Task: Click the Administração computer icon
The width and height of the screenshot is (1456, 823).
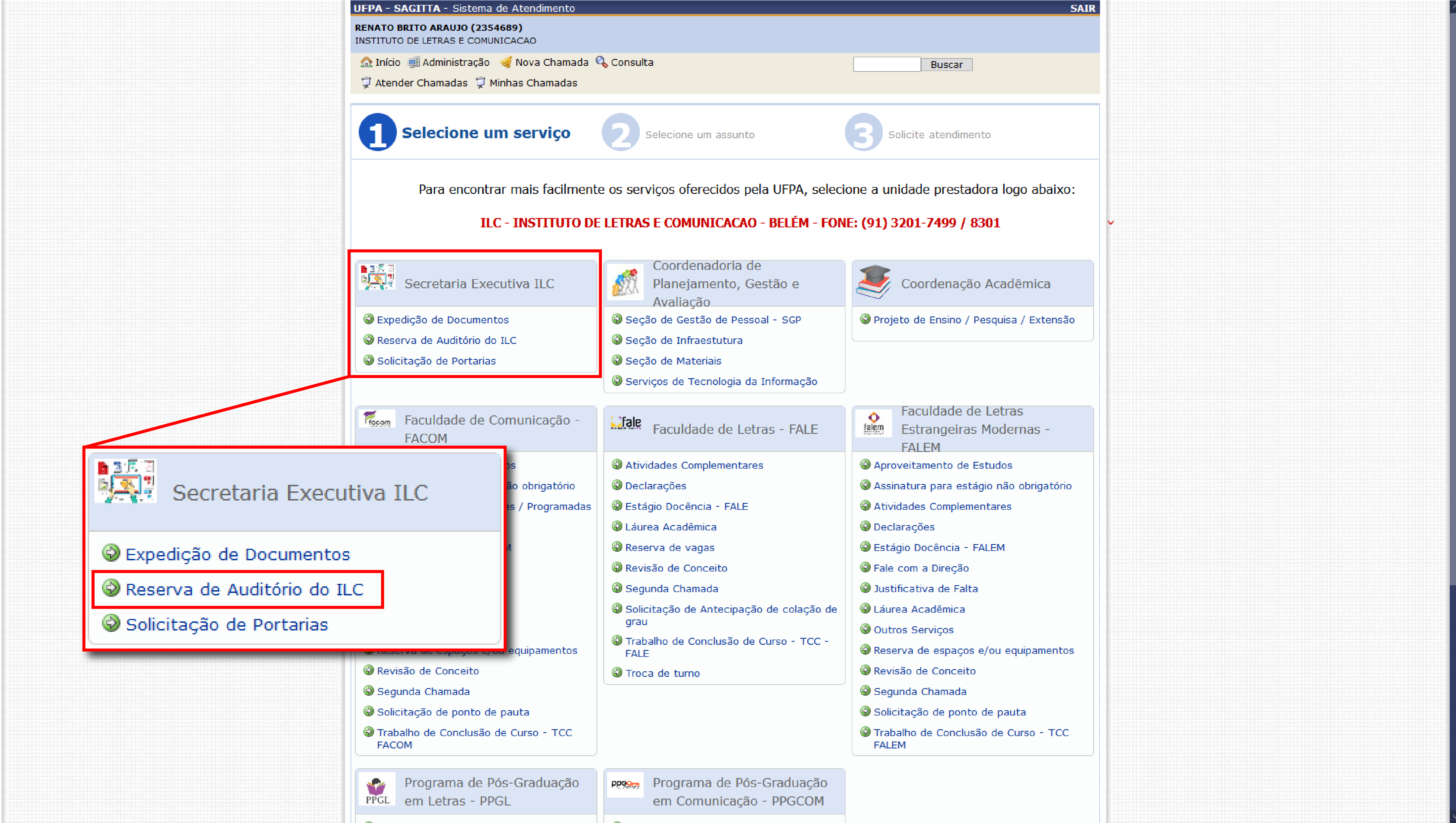Action: click(414, 62)
